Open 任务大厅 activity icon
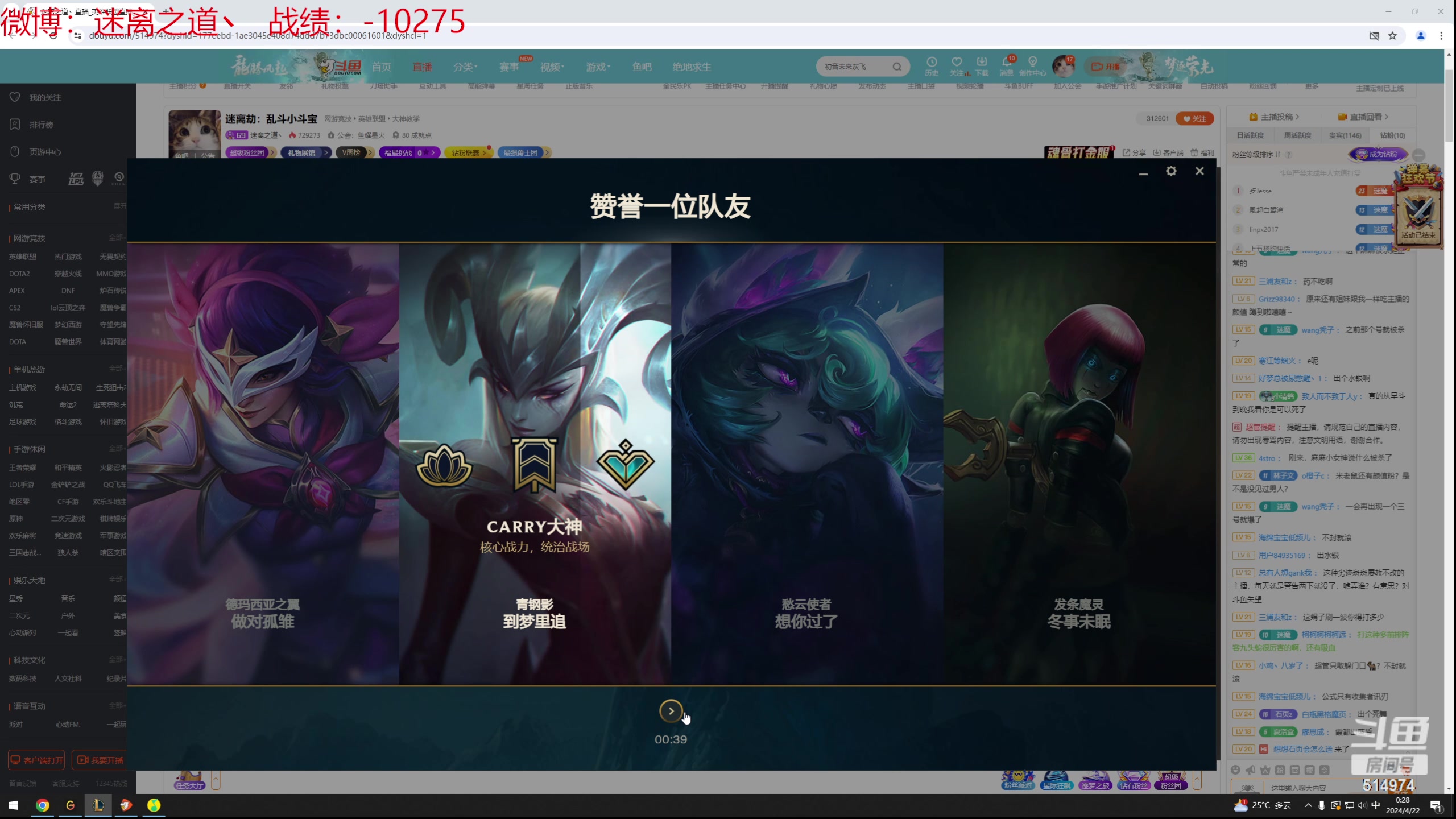This screenshot has width=1456, height=819. [x=190, y=780]
